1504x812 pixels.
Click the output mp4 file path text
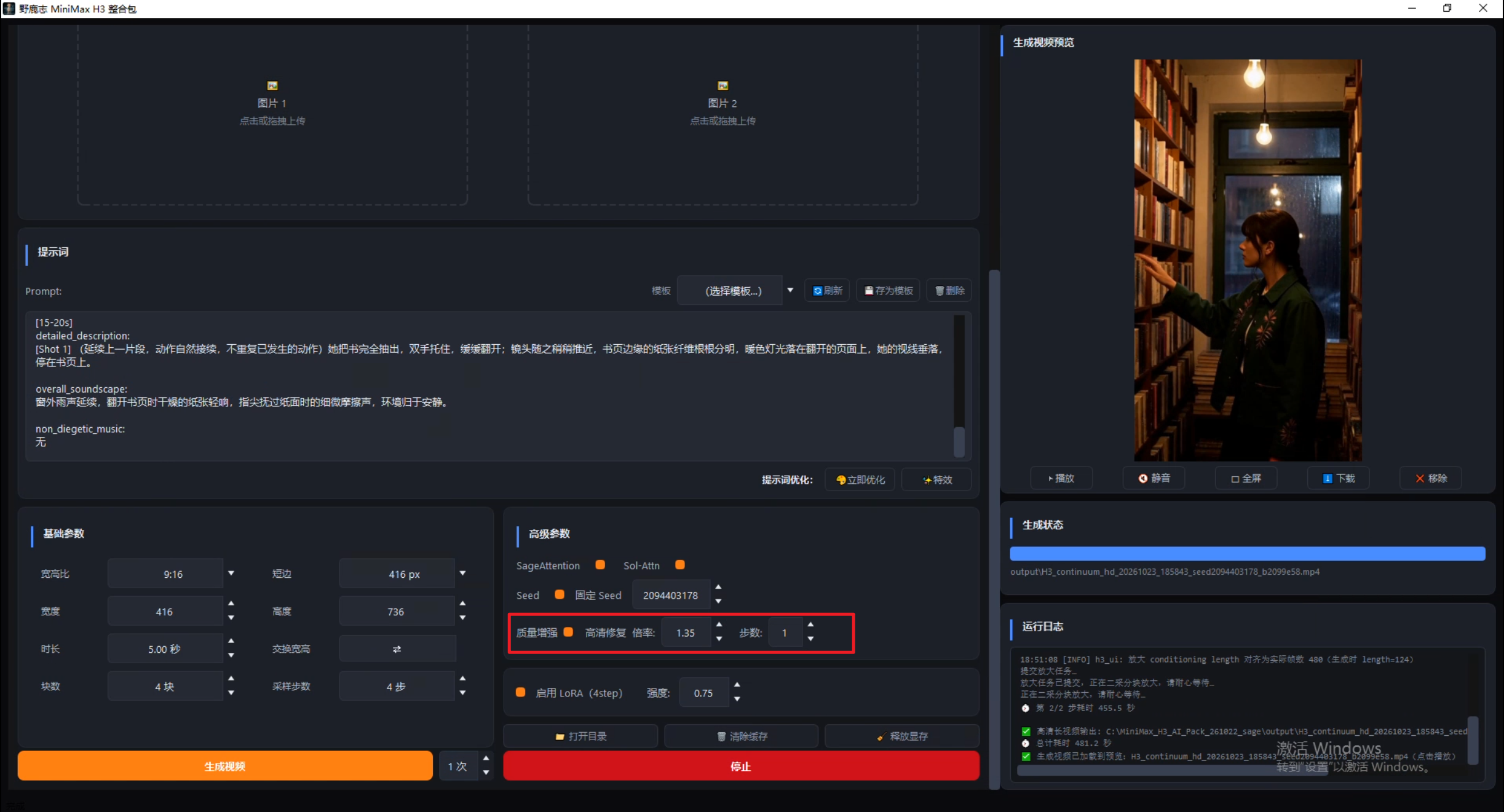click(1165, 572)
